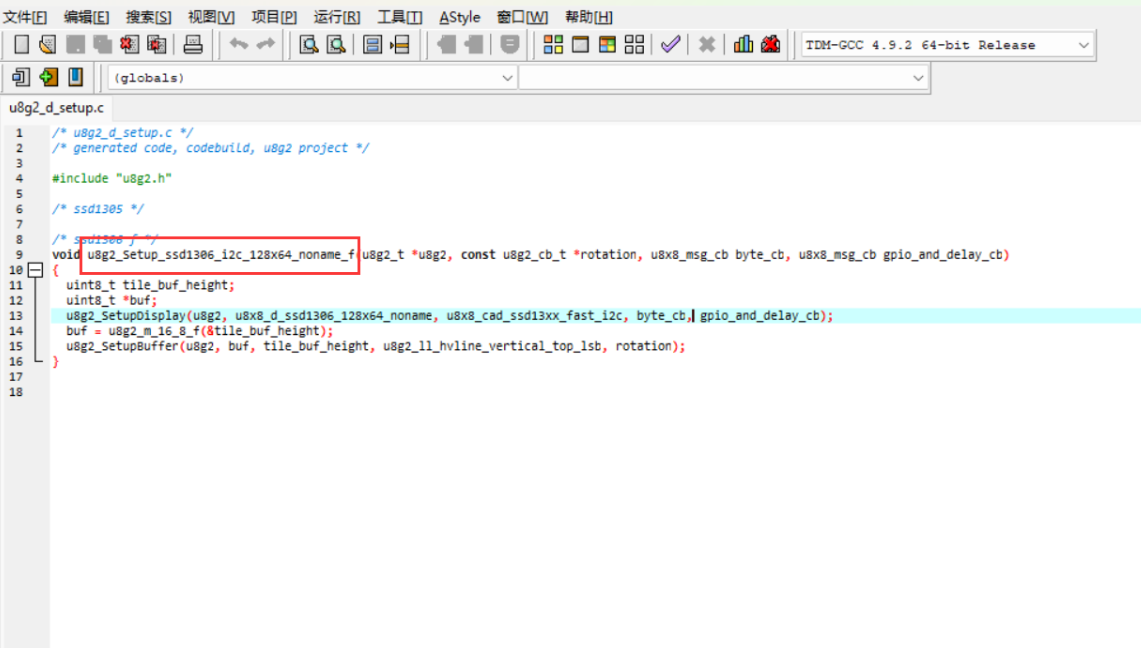Click the greyed-out Save icon
Viewport: 1141px width, 648px height.
(x=75, y=44)
